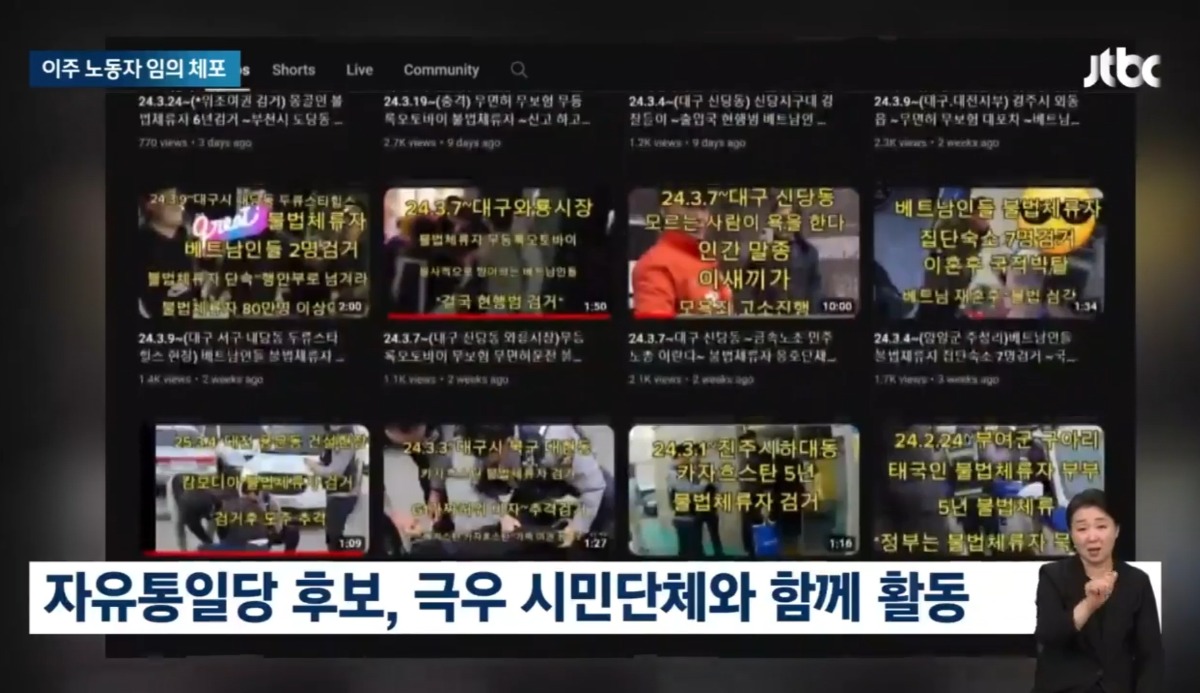Screen dimensions: 1200x693
Task: Click the search magnifier icon beside Community
Action: tap(518, 70)
